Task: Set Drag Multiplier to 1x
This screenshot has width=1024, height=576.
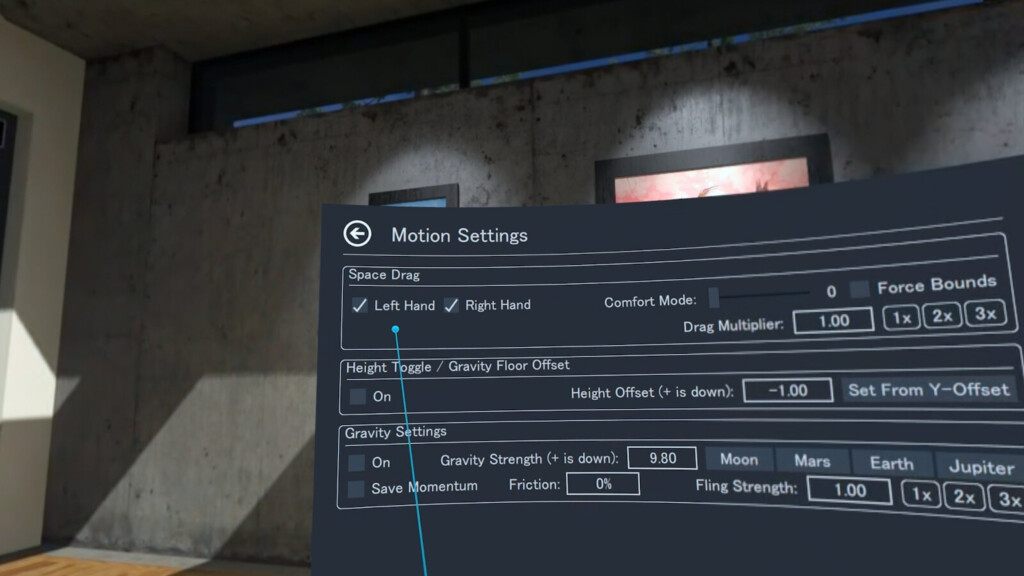Action: (x=901, y=317)
